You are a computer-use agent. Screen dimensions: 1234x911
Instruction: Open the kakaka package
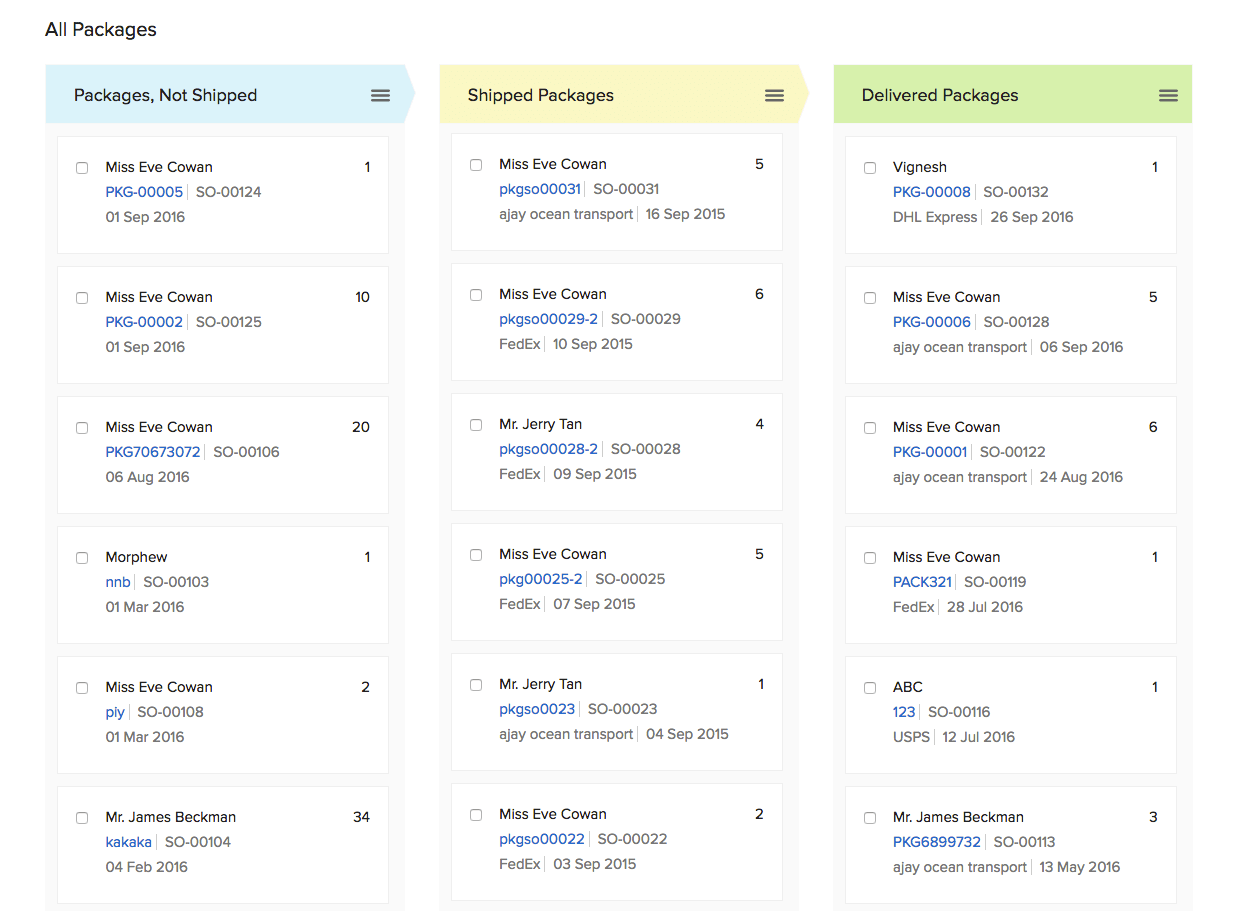pyautogui.click(x=129, y=842)
